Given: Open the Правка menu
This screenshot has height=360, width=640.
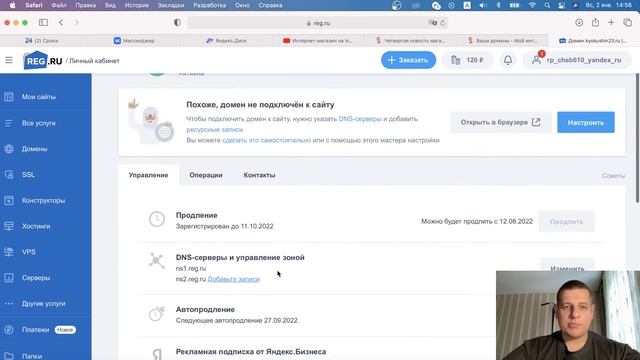Looking at the screenshot, I should click(86, 5).
